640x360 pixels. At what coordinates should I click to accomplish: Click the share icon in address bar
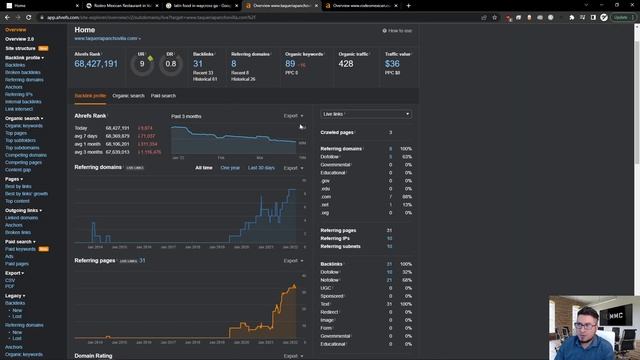coord(484,18)
